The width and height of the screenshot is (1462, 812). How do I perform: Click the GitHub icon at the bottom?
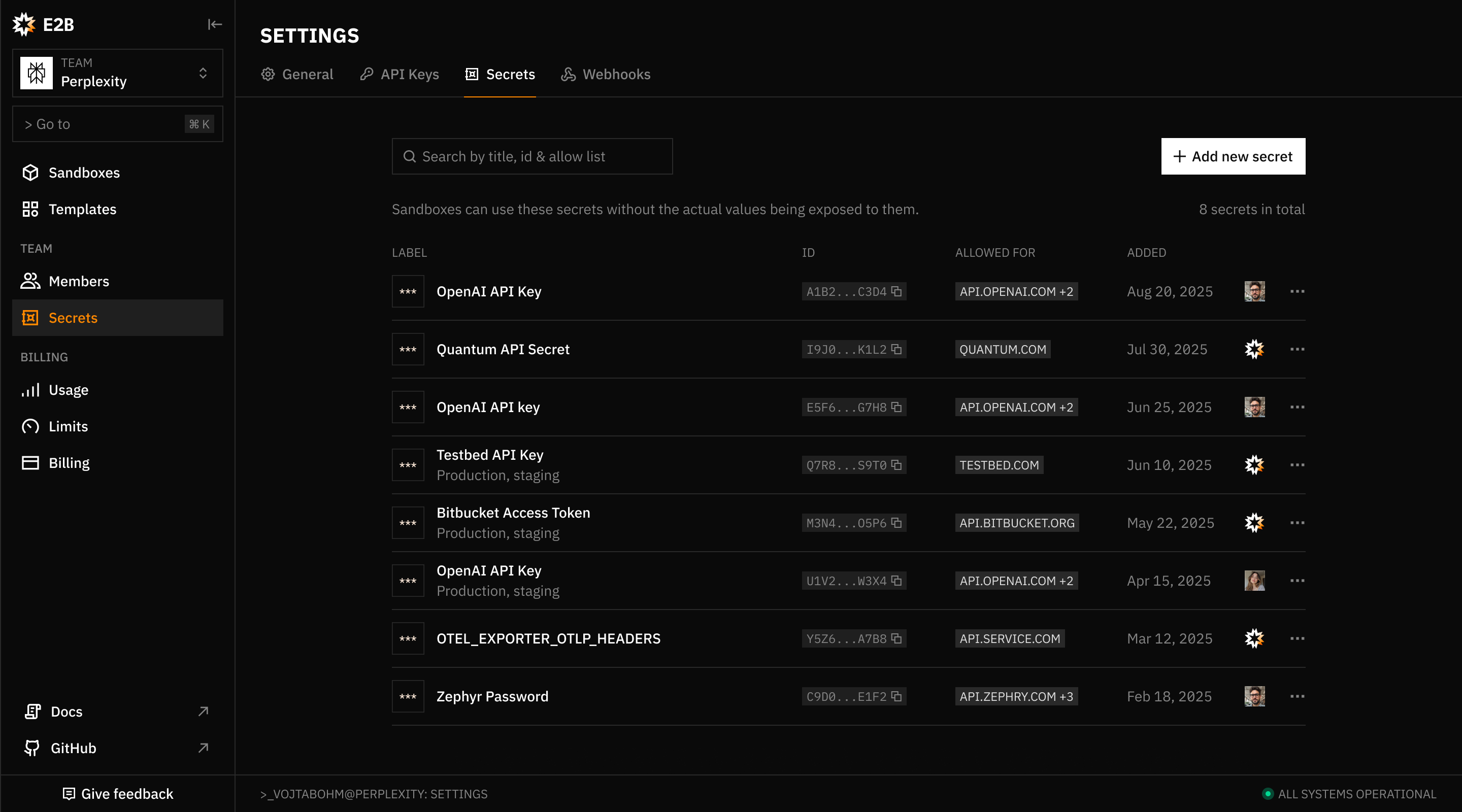32,748
